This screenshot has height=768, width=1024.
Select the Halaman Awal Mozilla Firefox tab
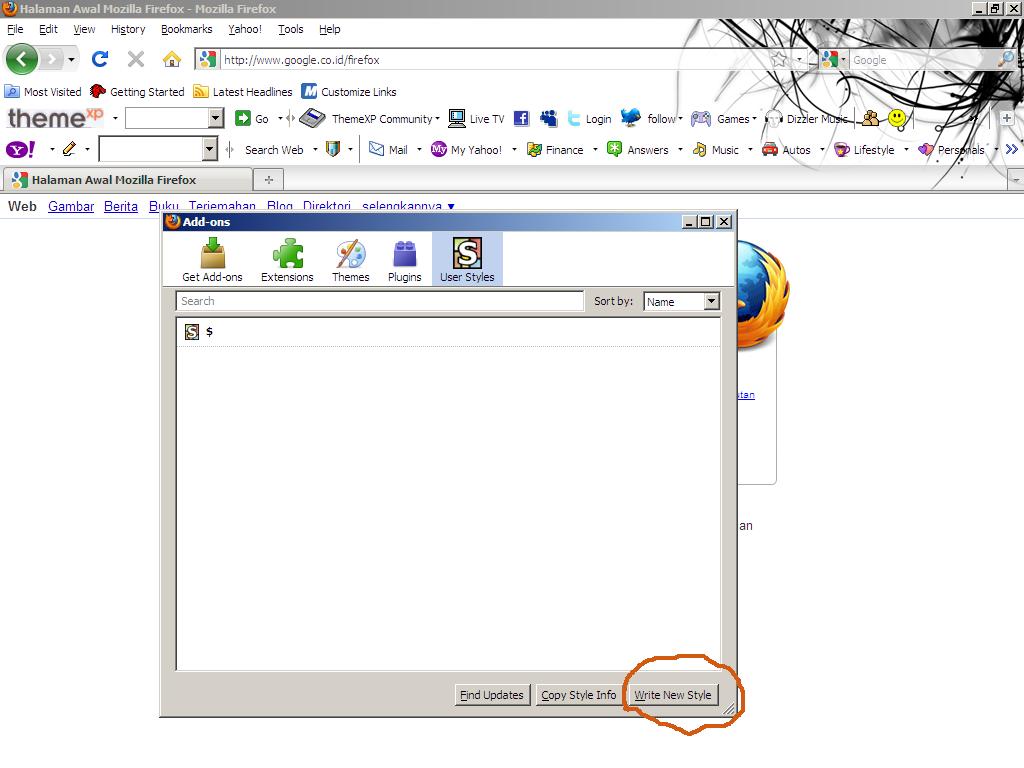(127, 179)
